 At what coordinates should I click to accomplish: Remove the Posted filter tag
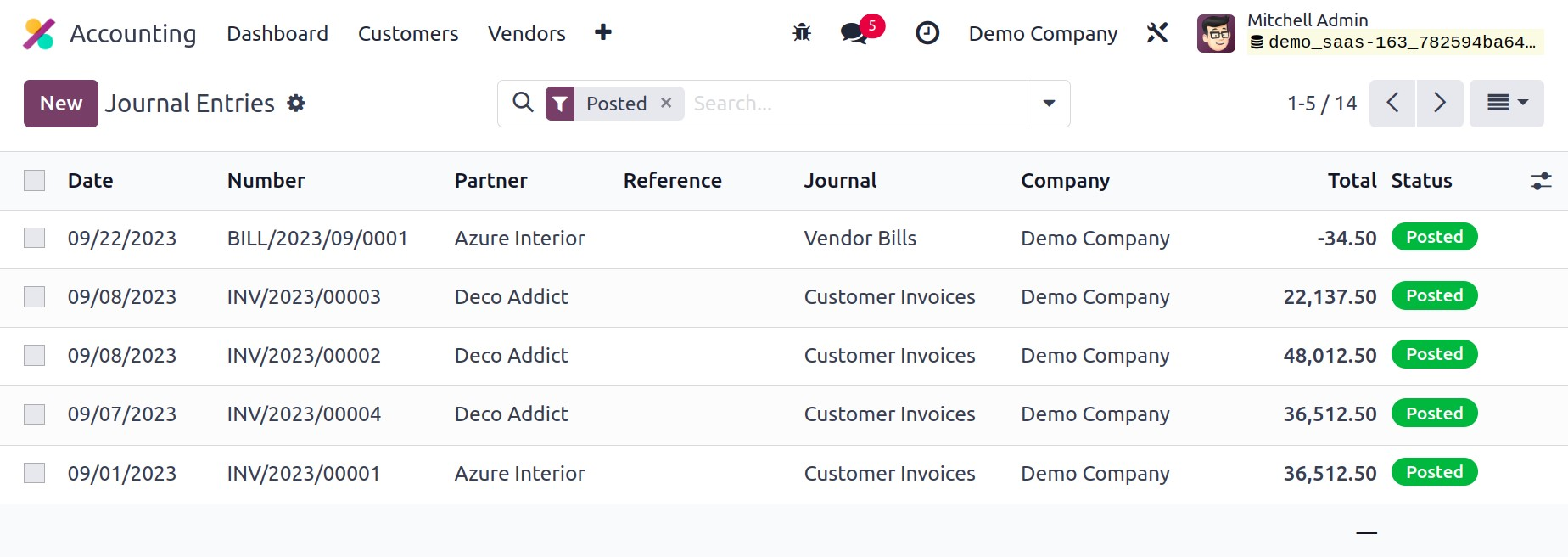(666, 103)
